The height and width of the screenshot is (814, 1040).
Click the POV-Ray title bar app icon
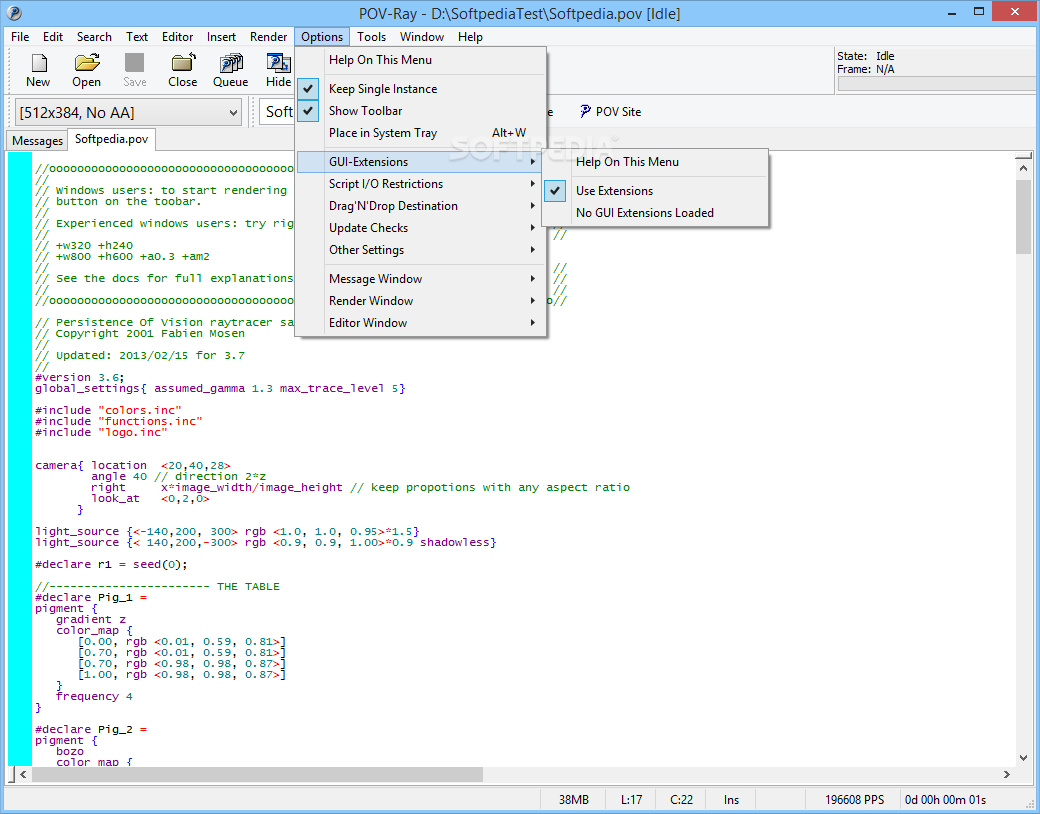[14, 13]
